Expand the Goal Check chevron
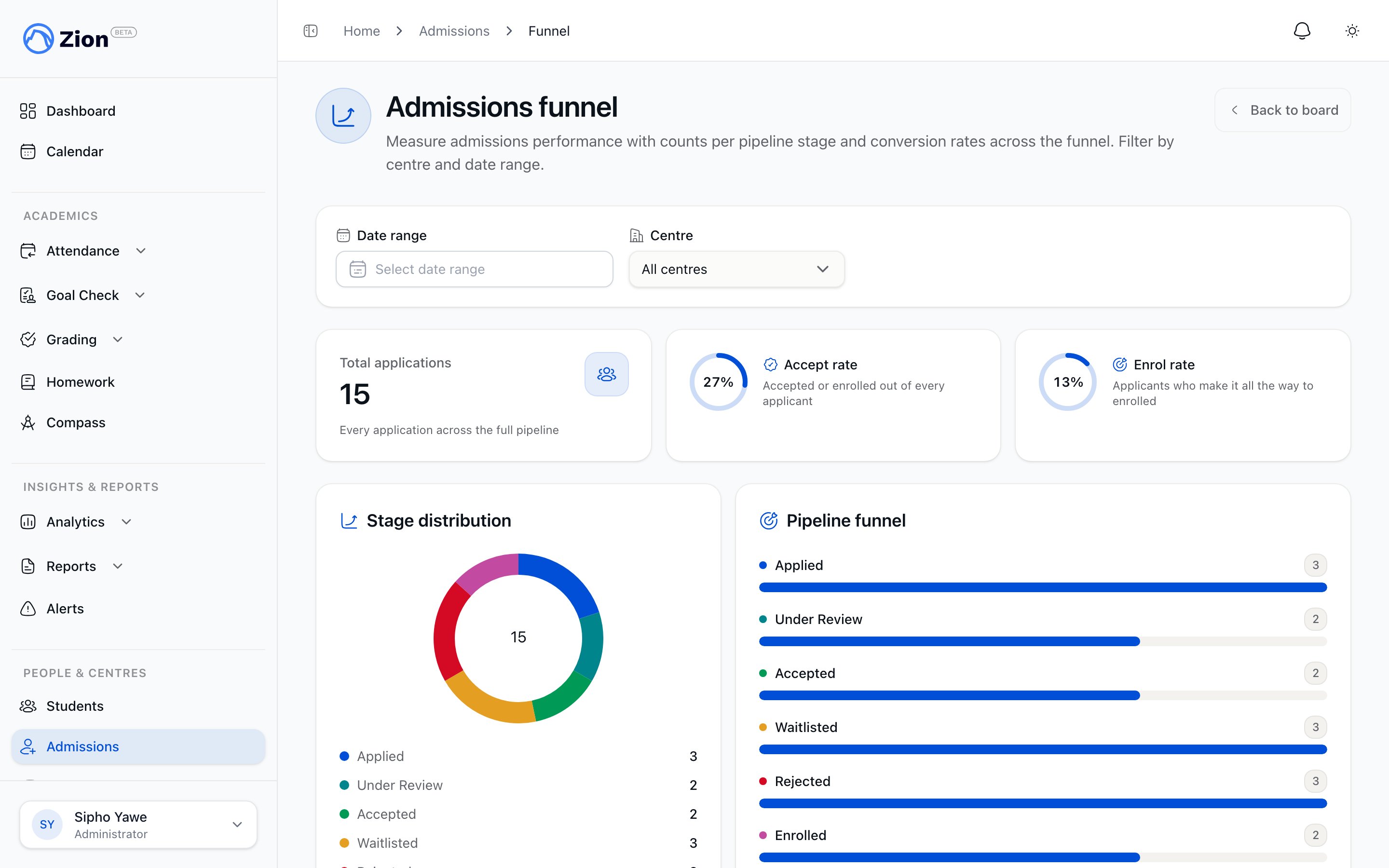 tap(139, 295)
